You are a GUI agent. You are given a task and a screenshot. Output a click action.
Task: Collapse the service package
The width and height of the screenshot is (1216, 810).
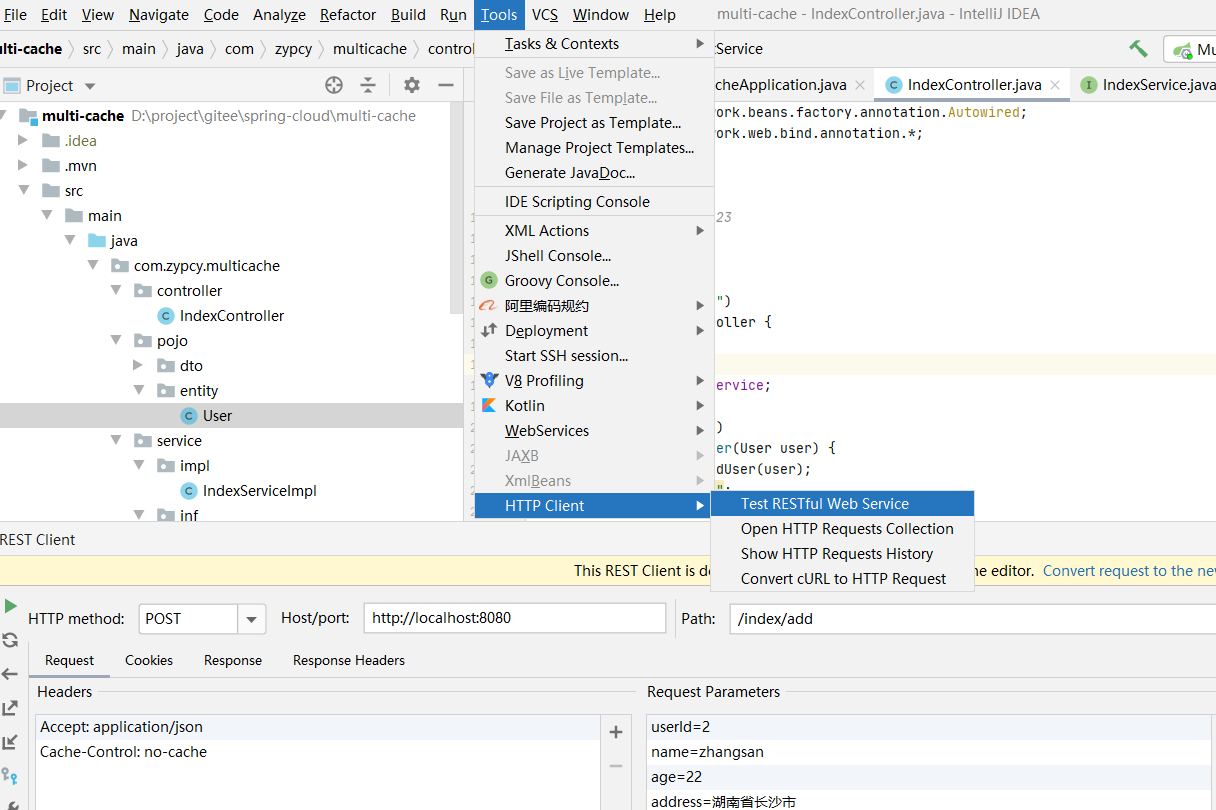click(115, 441)
